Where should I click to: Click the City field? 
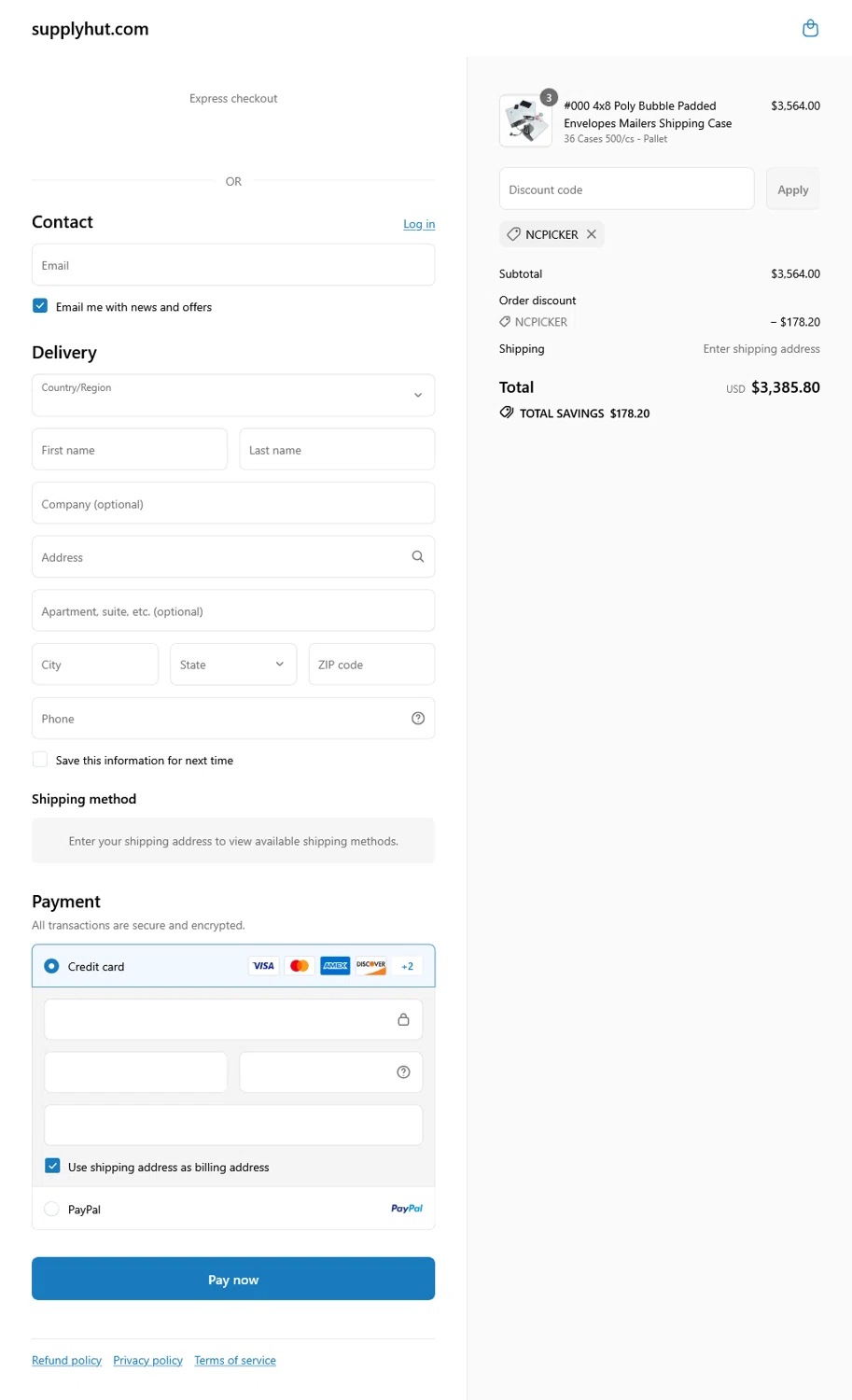95,665
